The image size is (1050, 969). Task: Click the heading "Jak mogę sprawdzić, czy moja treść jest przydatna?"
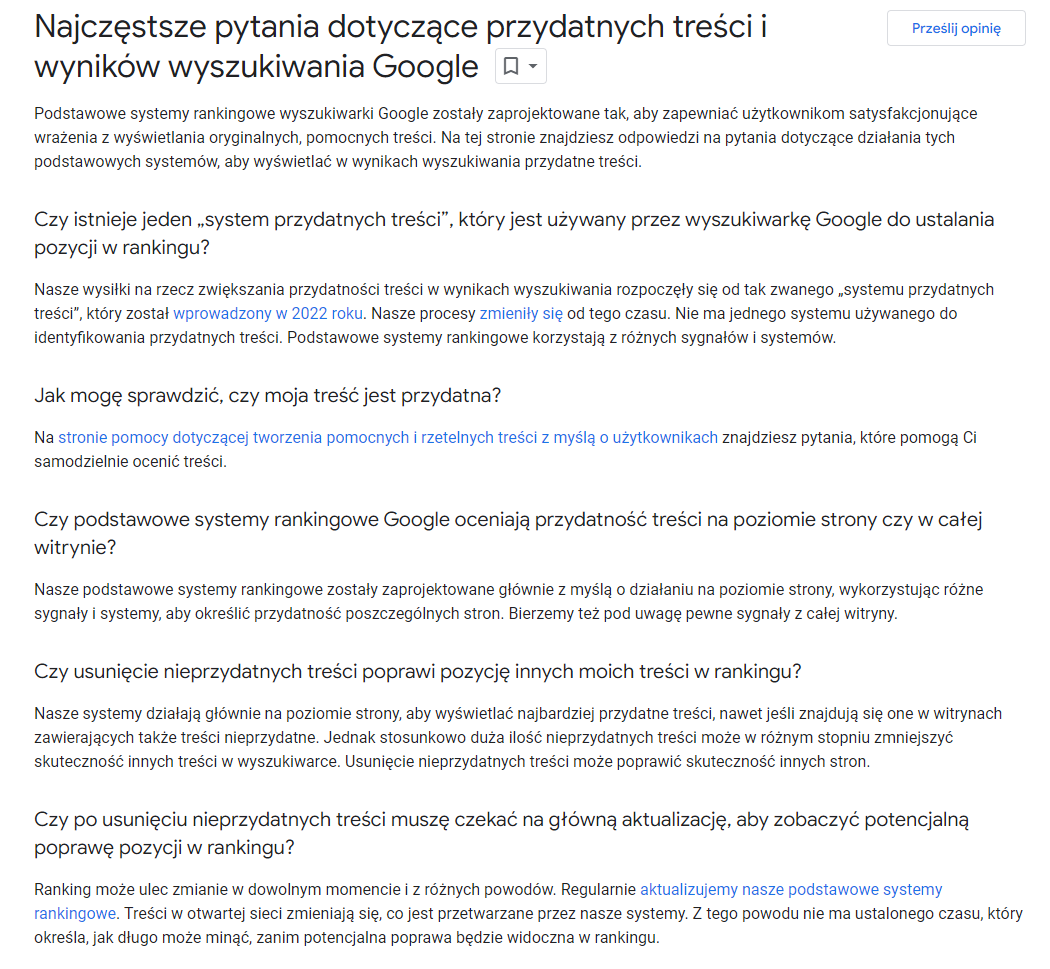pos(267,396)
